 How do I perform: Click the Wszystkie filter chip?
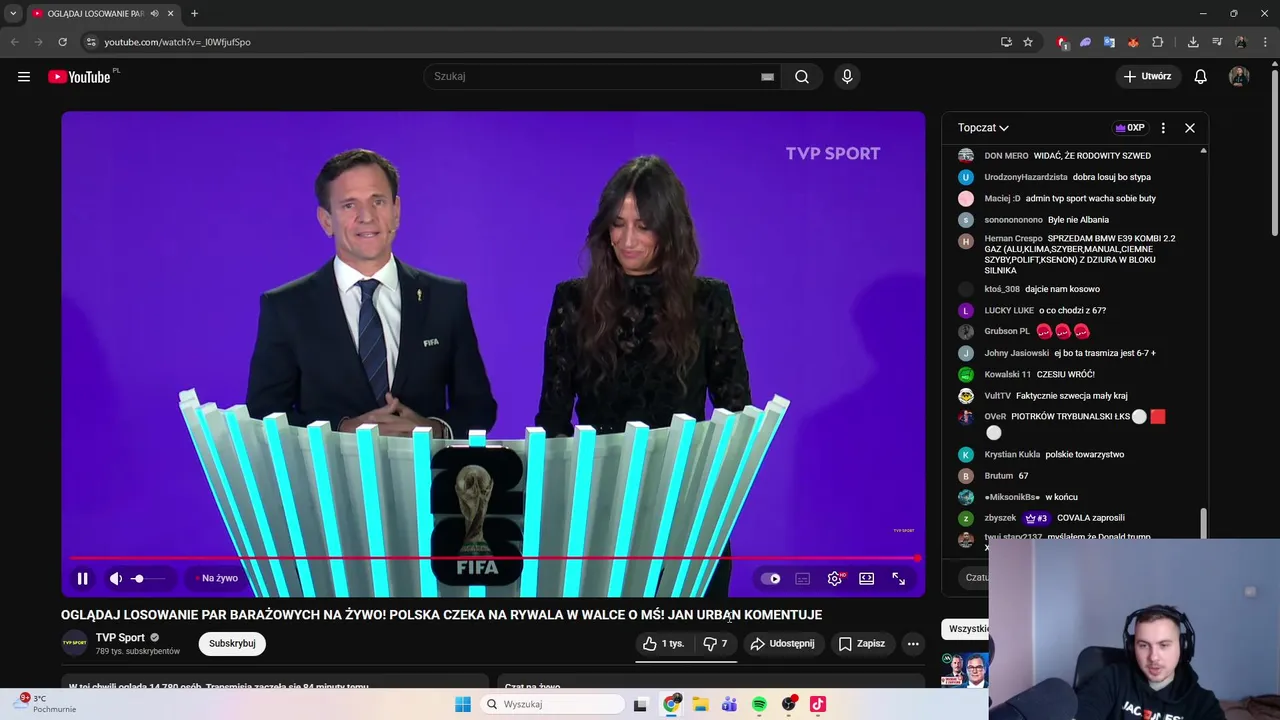pyautogui.click(x=967, y=629)
